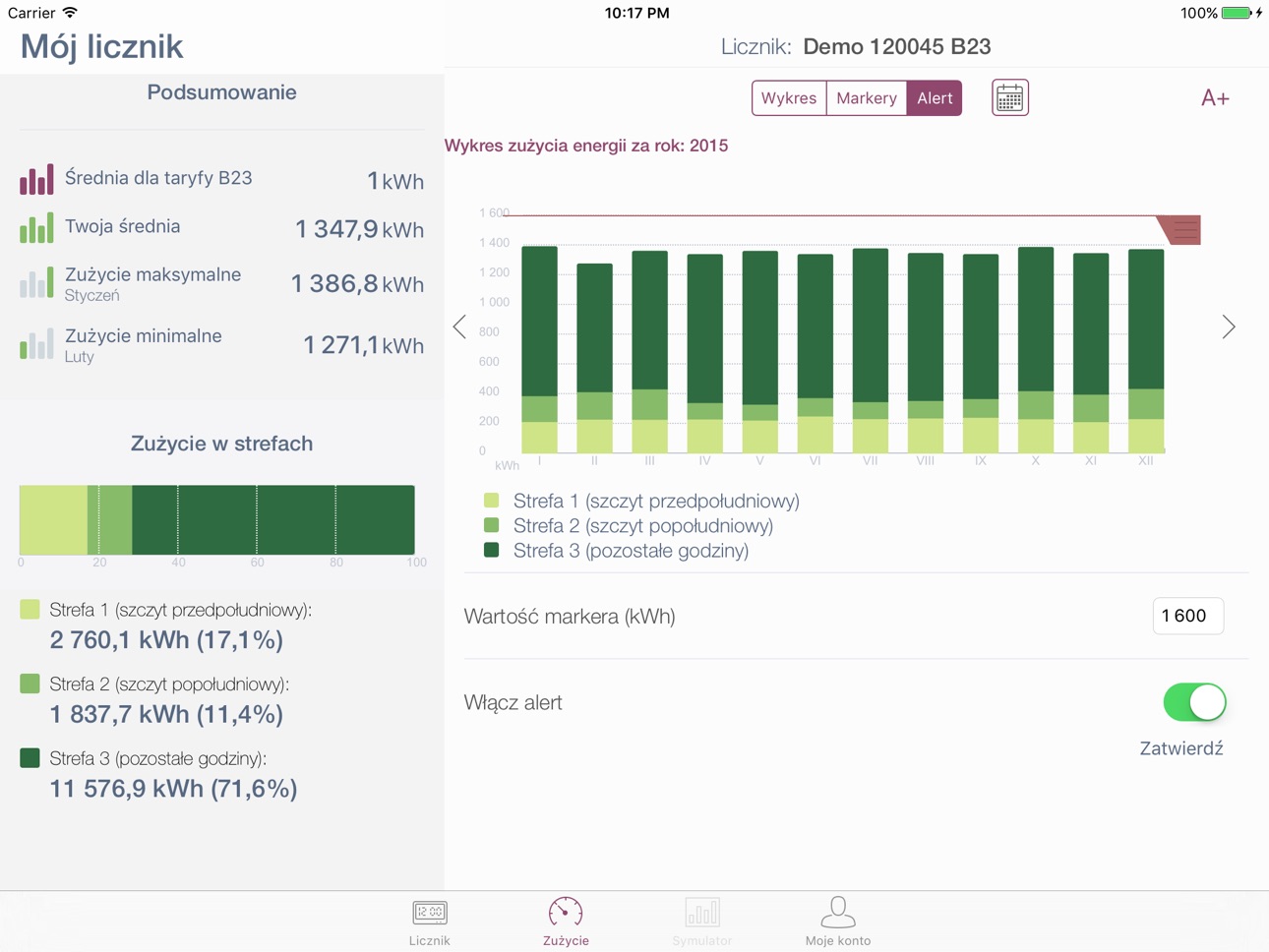Tap the dark green Strefa 3 portion of zone bar
Image resolution: width=1269 pixels, height=952 pixels.
[x=273, y=519]
